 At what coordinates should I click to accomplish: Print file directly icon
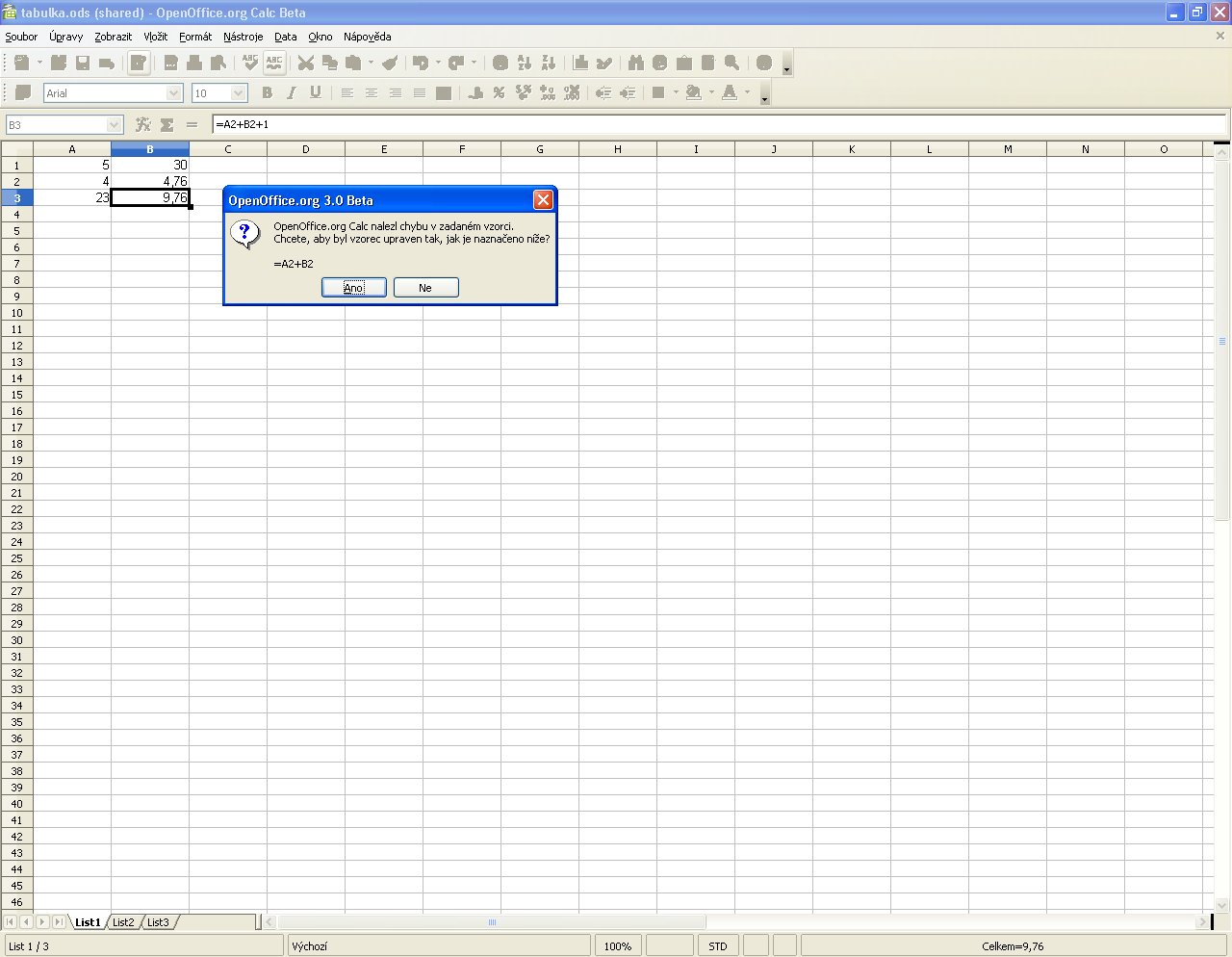click(x=194, y=63)
